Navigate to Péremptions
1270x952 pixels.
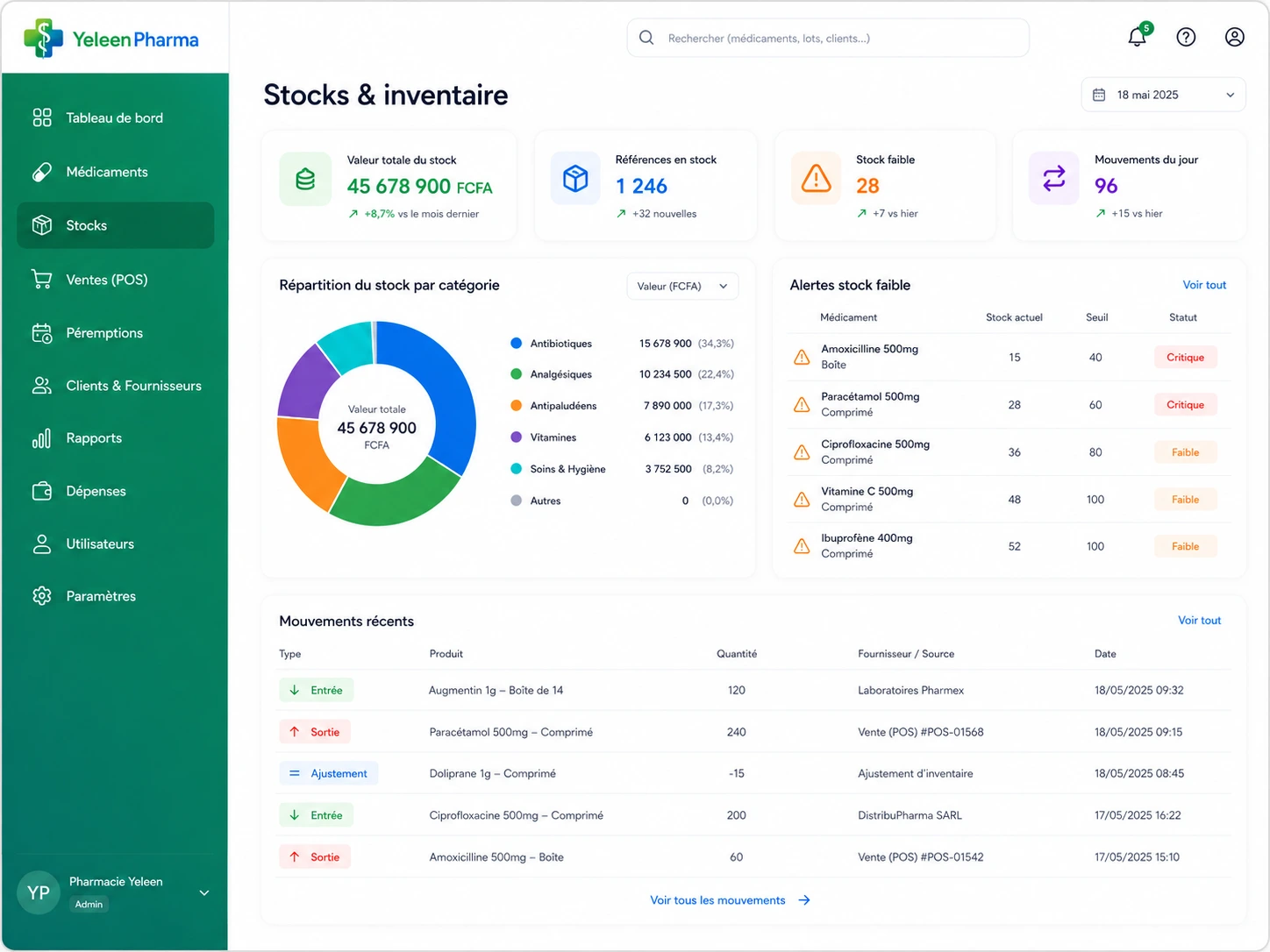coord(115,333)
